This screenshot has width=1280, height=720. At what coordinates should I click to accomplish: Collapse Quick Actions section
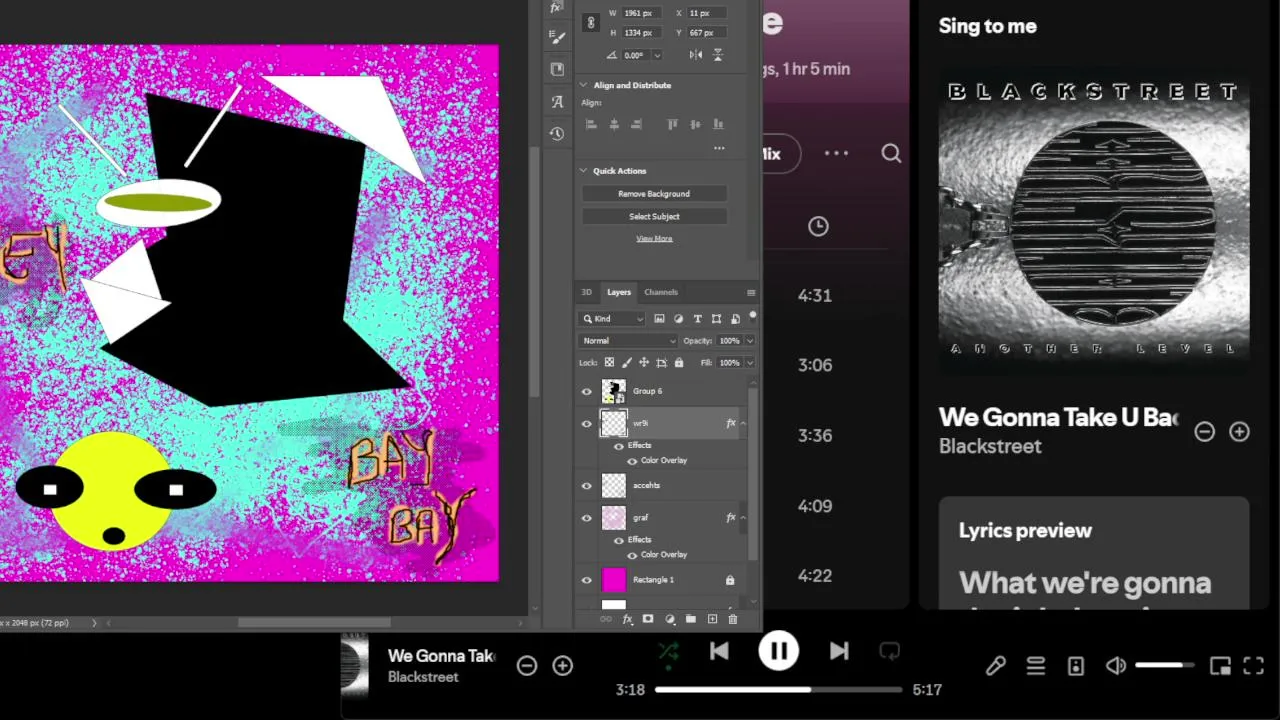pyautogui.click(x=583, y=171)
